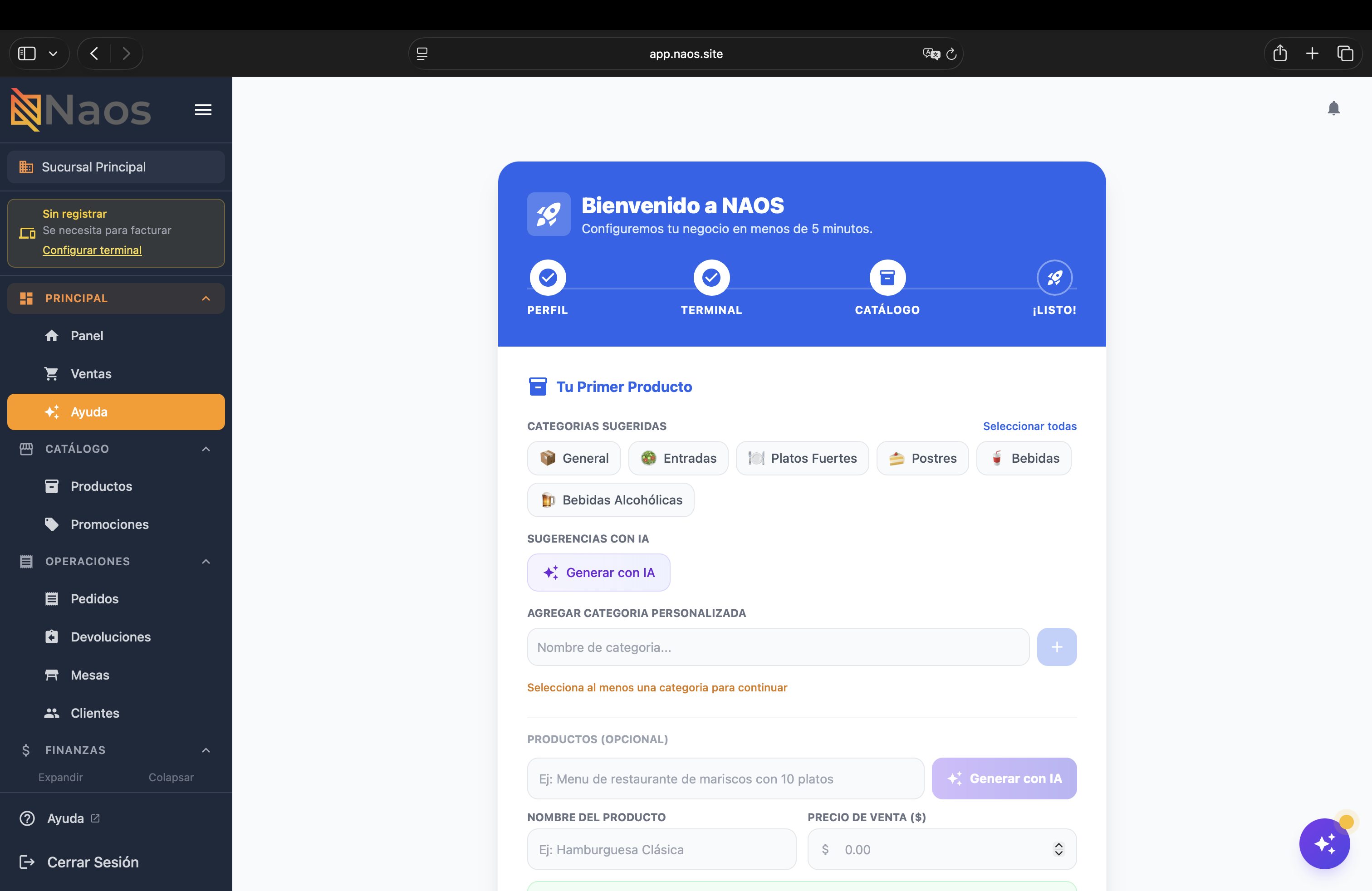Image resolution: width=1372 pixels, height=891 pixels.
Task: Collapse the FINANZAS section
Action: click(x=116, y=750)
